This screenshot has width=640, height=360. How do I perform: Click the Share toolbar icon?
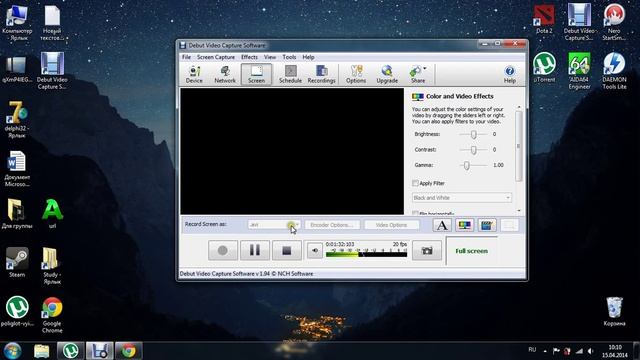coord(417,74)
